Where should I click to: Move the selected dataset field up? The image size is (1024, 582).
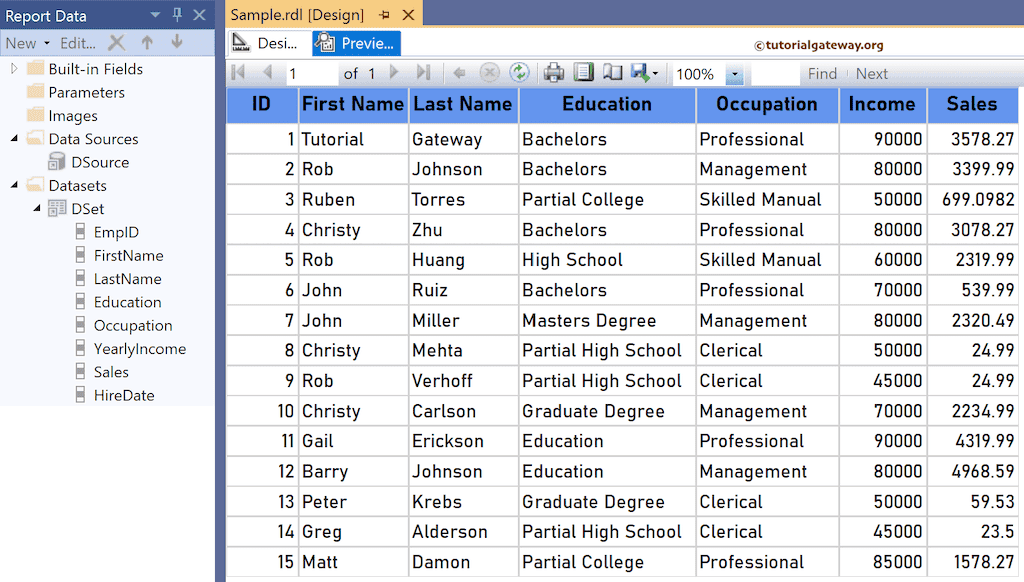pos(148,43)
